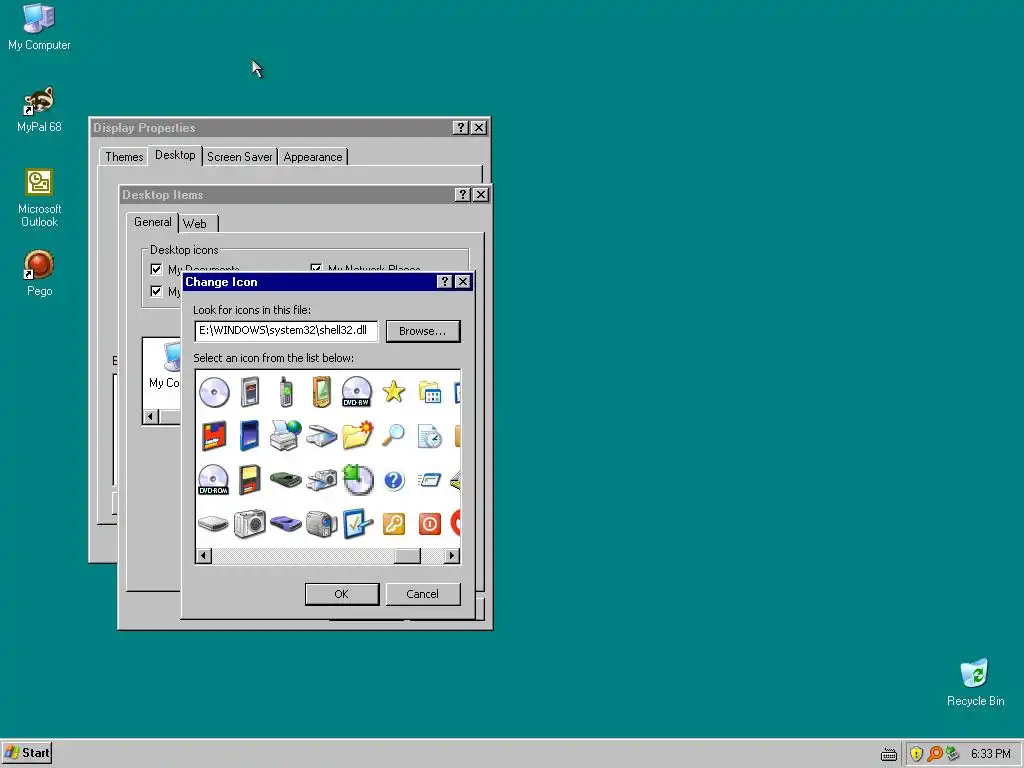
Task: Open the Start menu
Action: (x=27, y=753)
